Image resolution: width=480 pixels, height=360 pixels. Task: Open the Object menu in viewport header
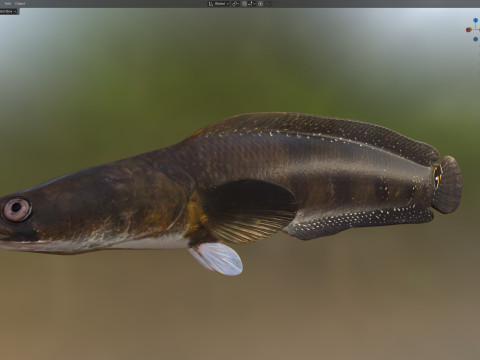(x=20, y=4)
